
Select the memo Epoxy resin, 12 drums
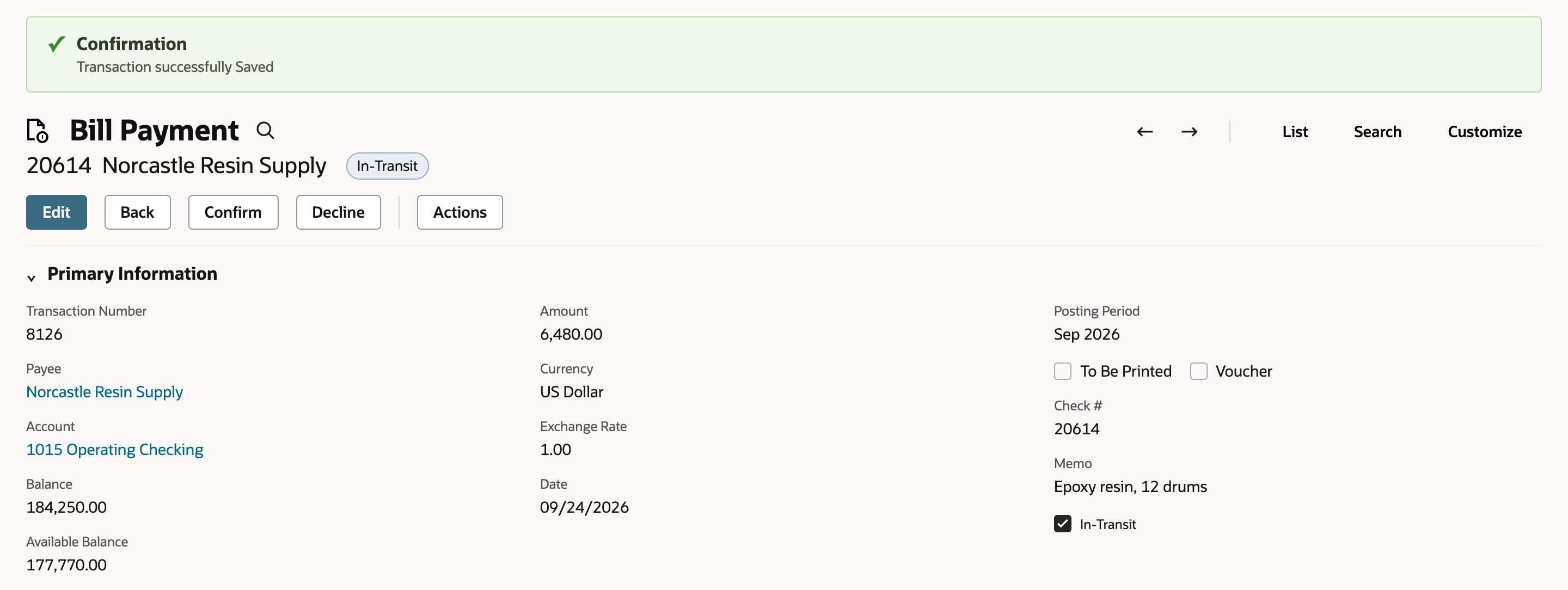pos(1130,487)
